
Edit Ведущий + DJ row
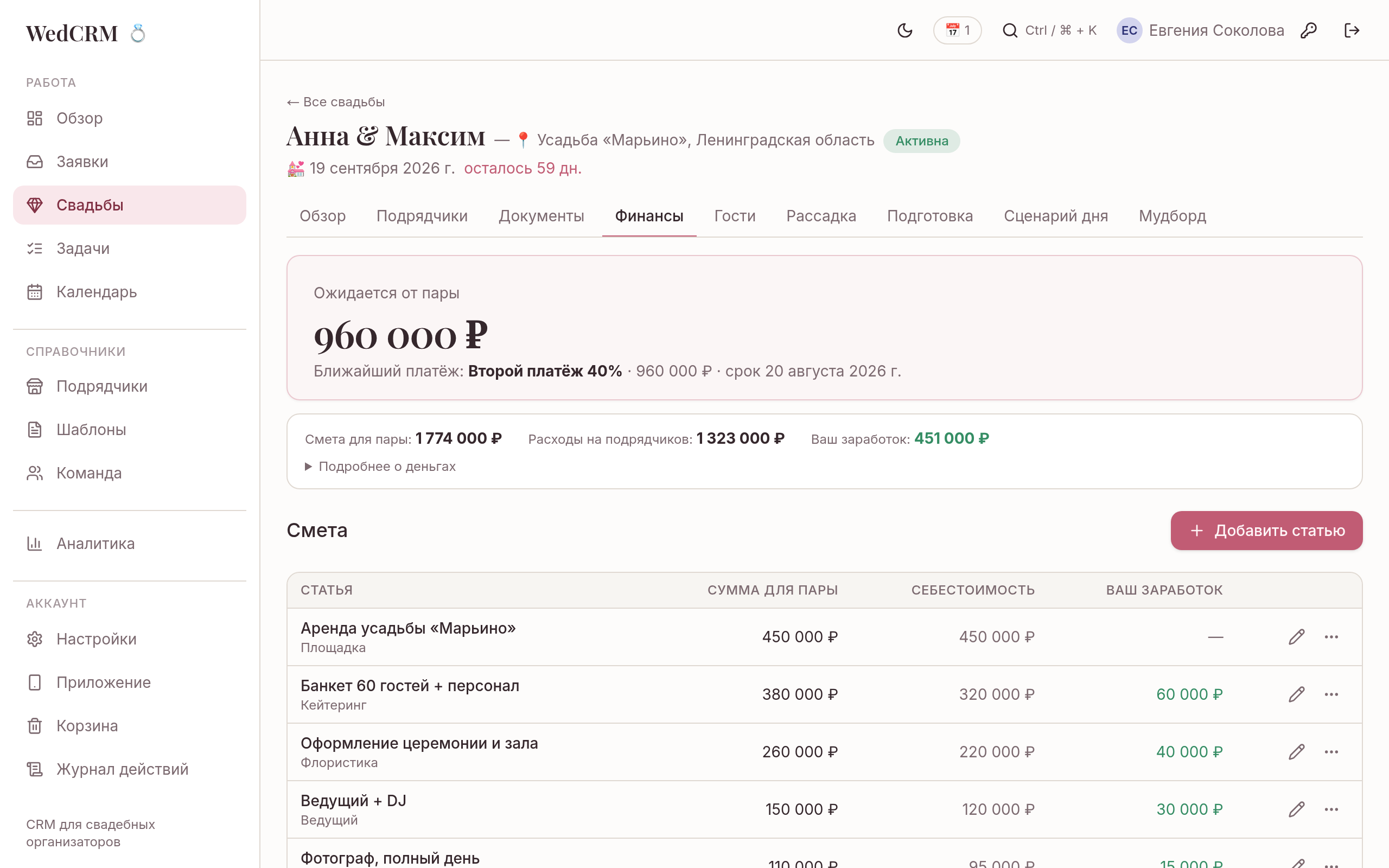coord(1297,809)
